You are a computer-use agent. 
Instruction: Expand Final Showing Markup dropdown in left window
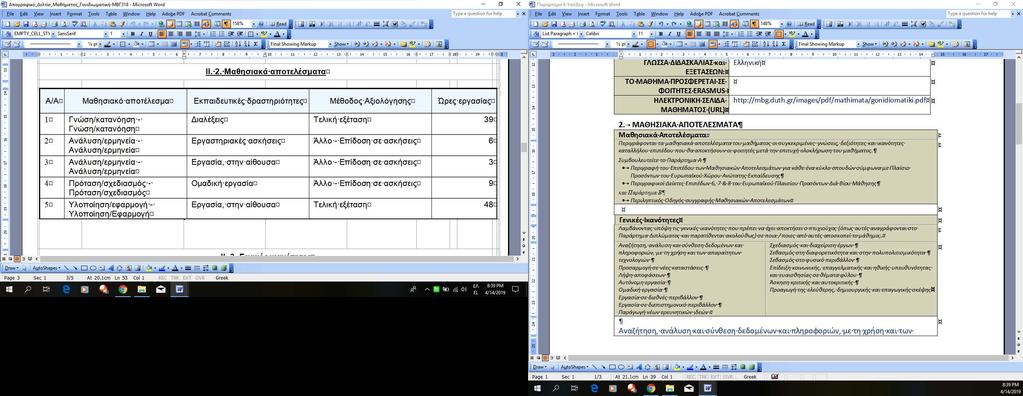(x=330, y=44)
